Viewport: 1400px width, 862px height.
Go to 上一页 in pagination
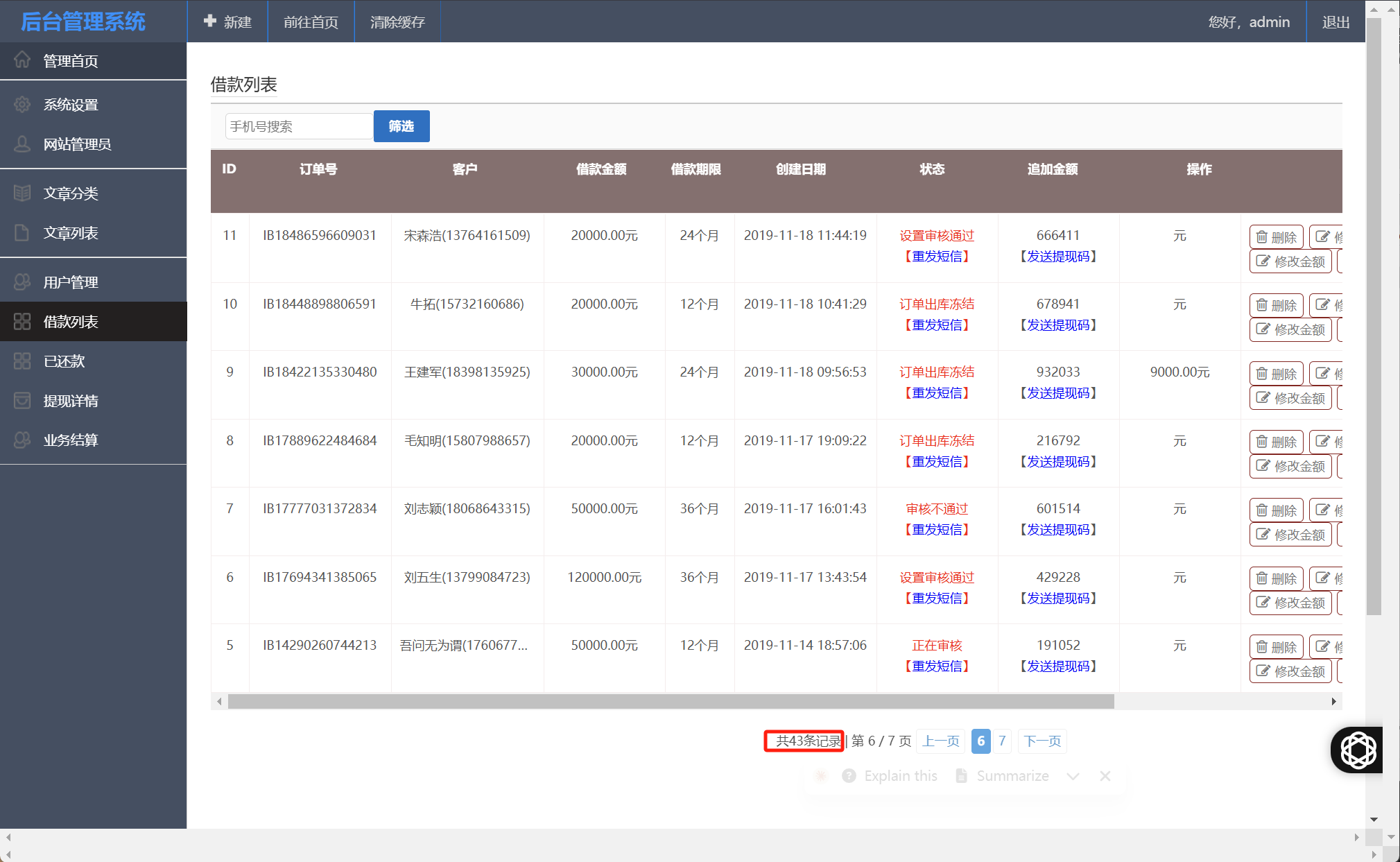tap(941, 741)
